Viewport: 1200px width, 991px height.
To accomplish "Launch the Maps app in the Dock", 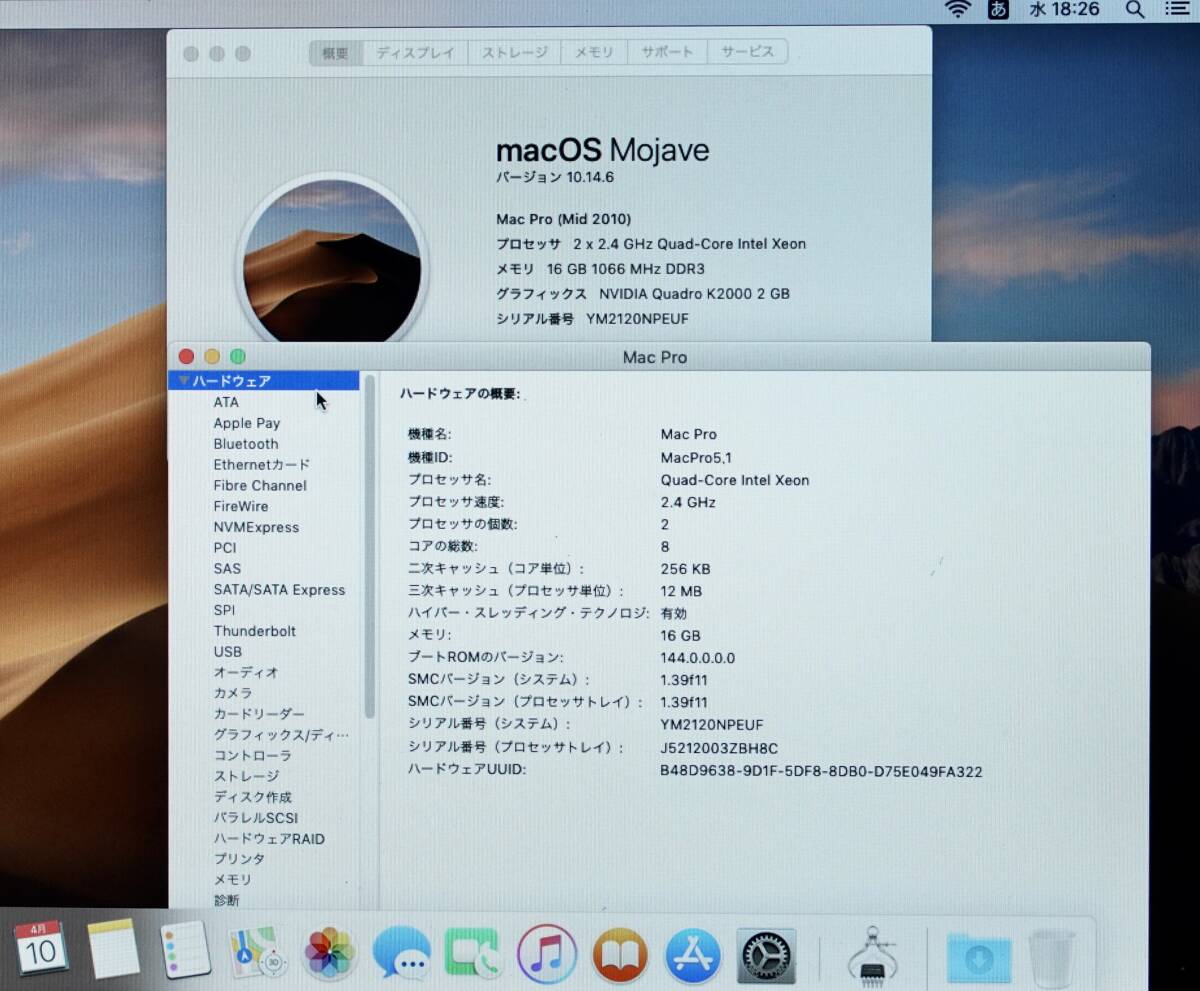I will pos(258,951).
